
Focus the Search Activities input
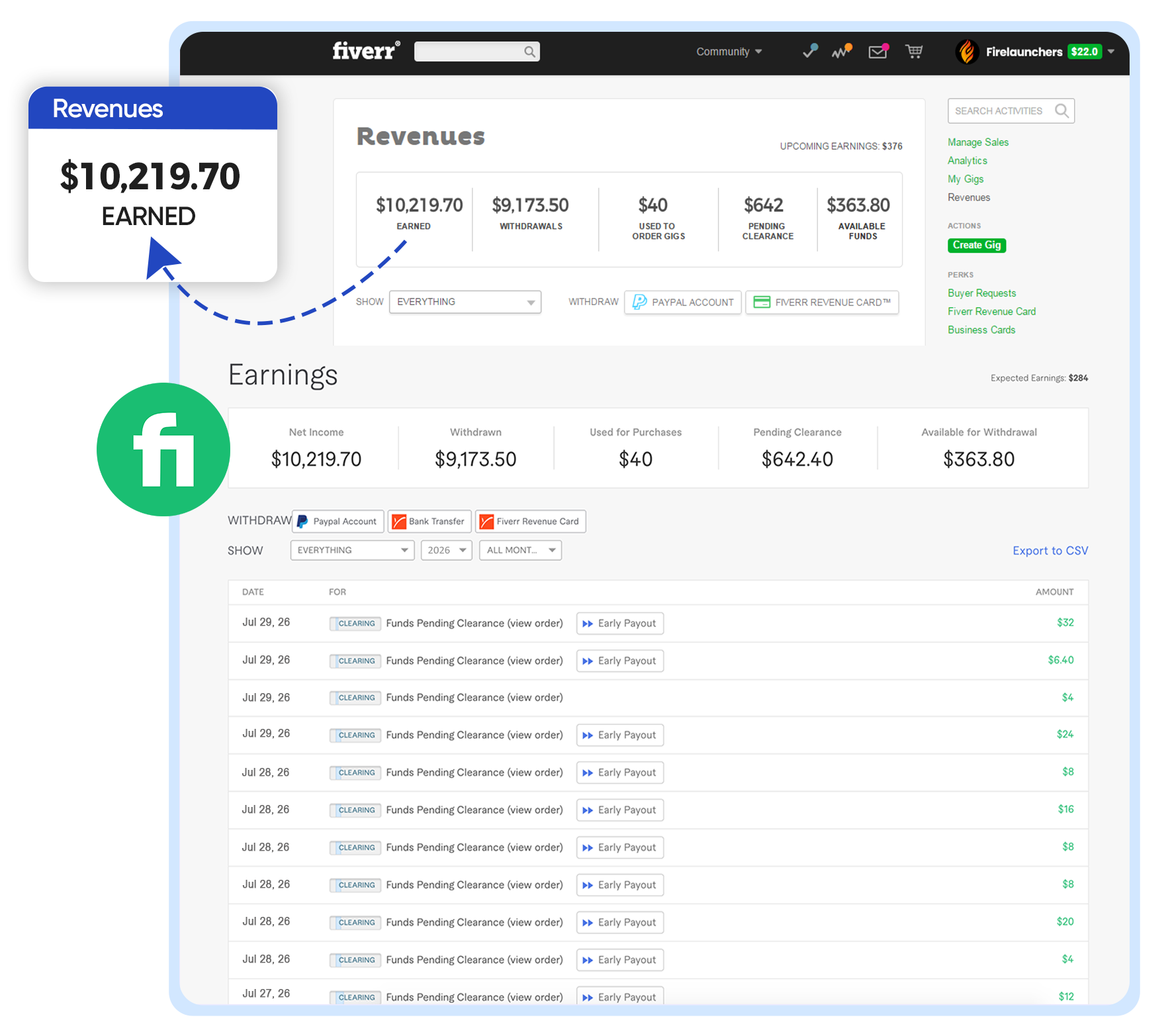pyautogui.click(x=1010, y=111)
